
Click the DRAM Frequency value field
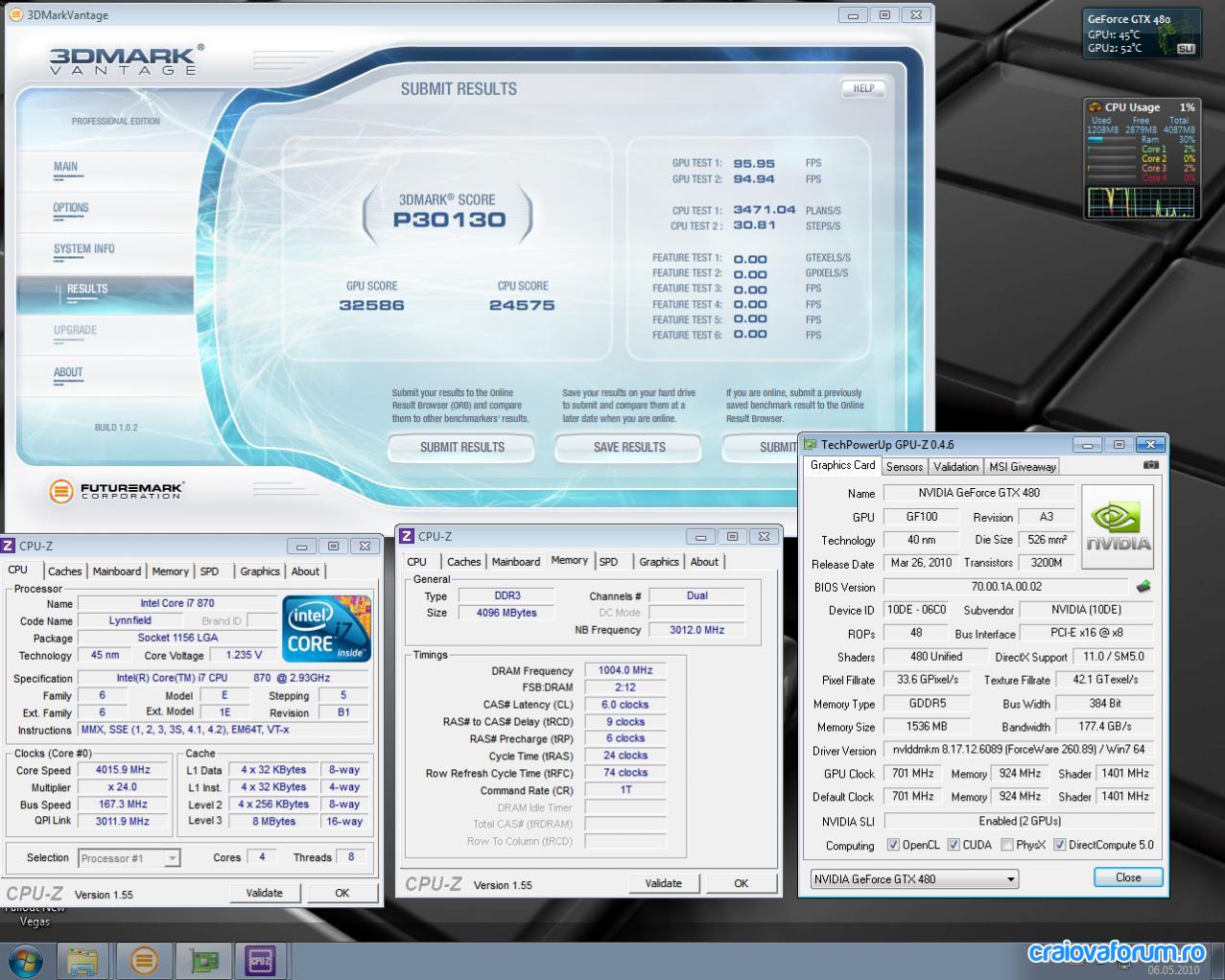[624, 670]
